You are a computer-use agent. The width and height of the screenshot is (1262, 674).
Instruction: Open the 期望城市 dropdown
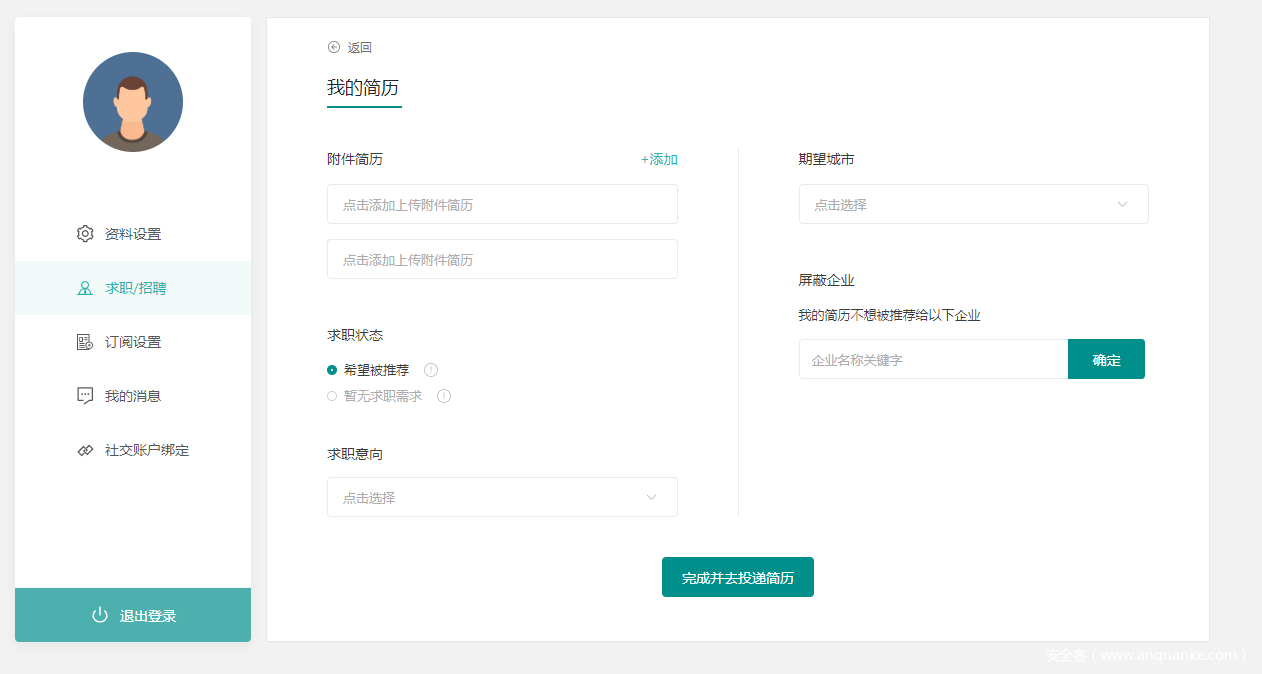pyautogui.click(x=973, y=204)
